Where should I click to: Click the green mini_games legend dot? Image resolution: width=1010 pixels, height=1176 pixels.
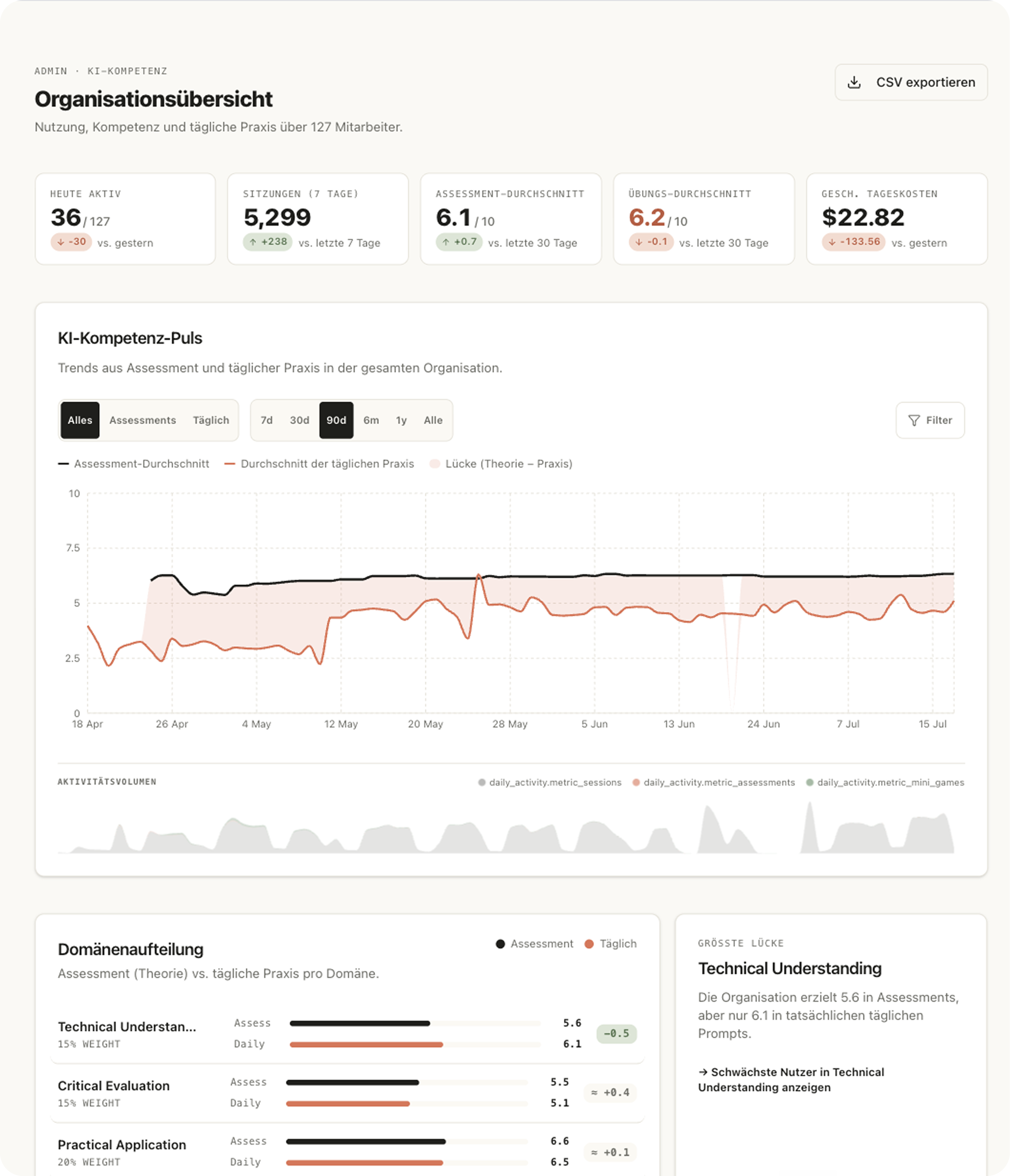810,782
